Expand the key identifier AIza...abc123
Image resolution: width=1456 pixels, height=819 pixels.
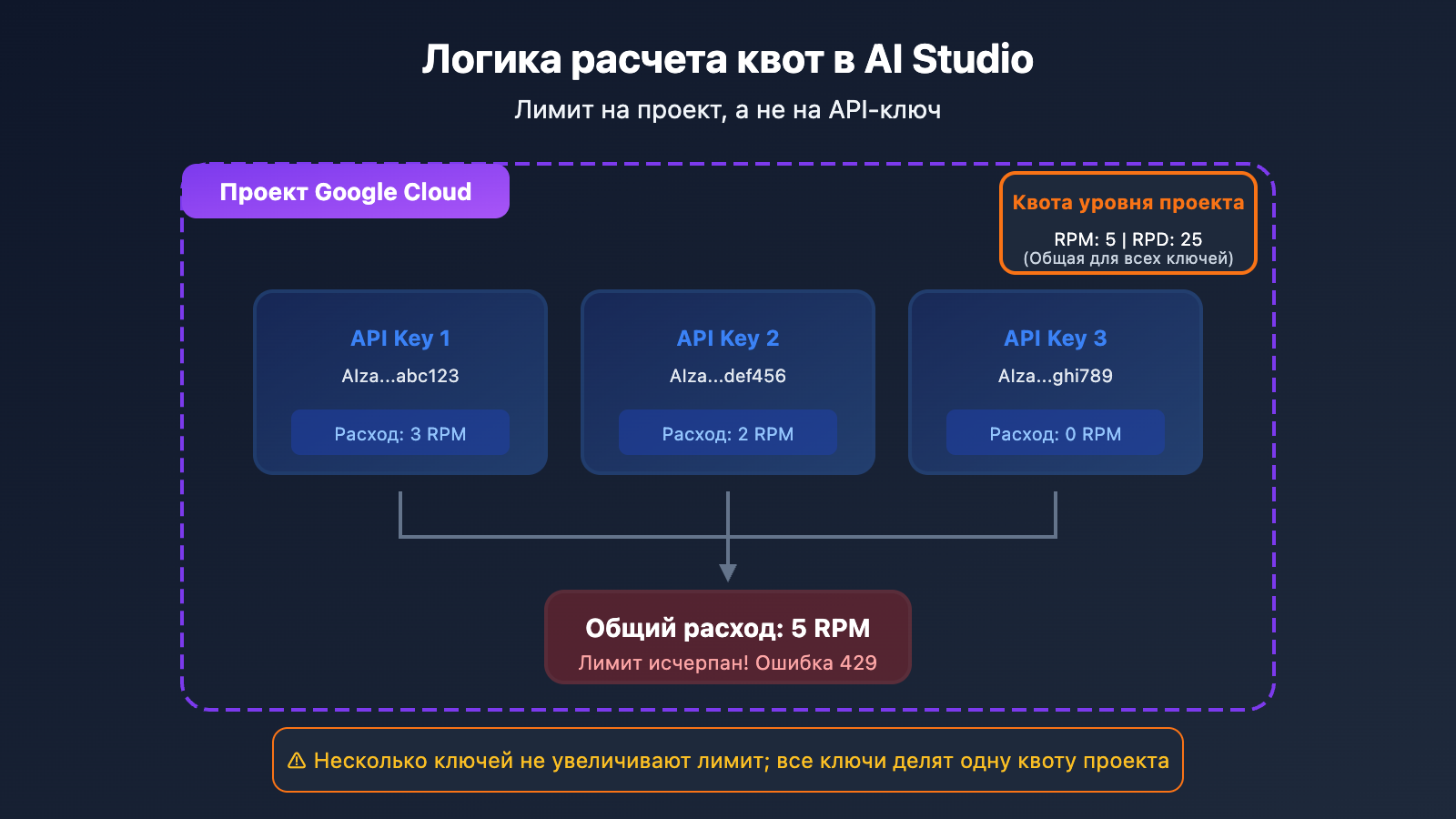[400, 375]
